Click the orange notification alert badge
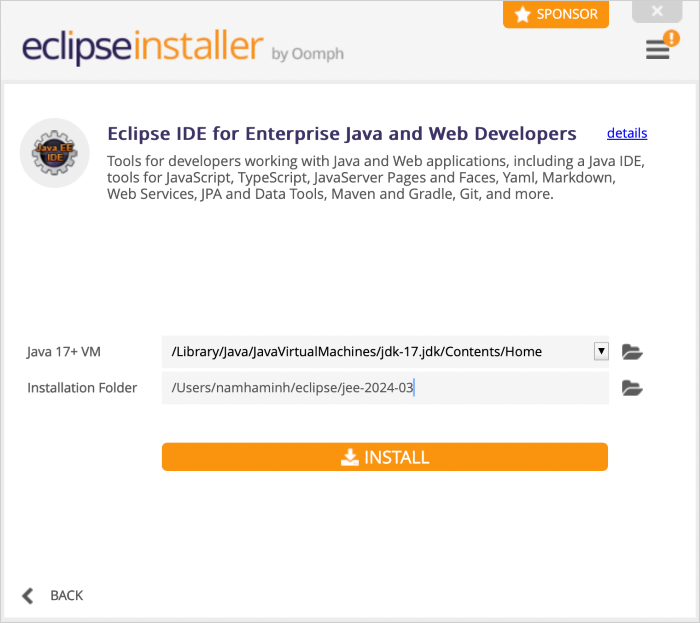The image size is (700, 623). tap(671, 38)
